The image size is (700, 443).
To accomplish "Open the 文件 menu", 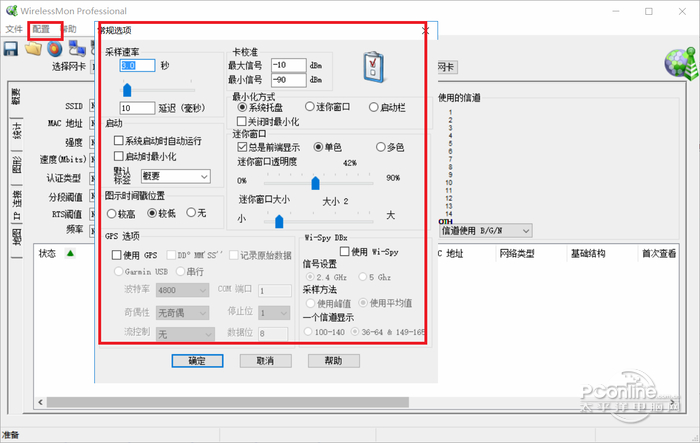I will [x=14, y=29].
